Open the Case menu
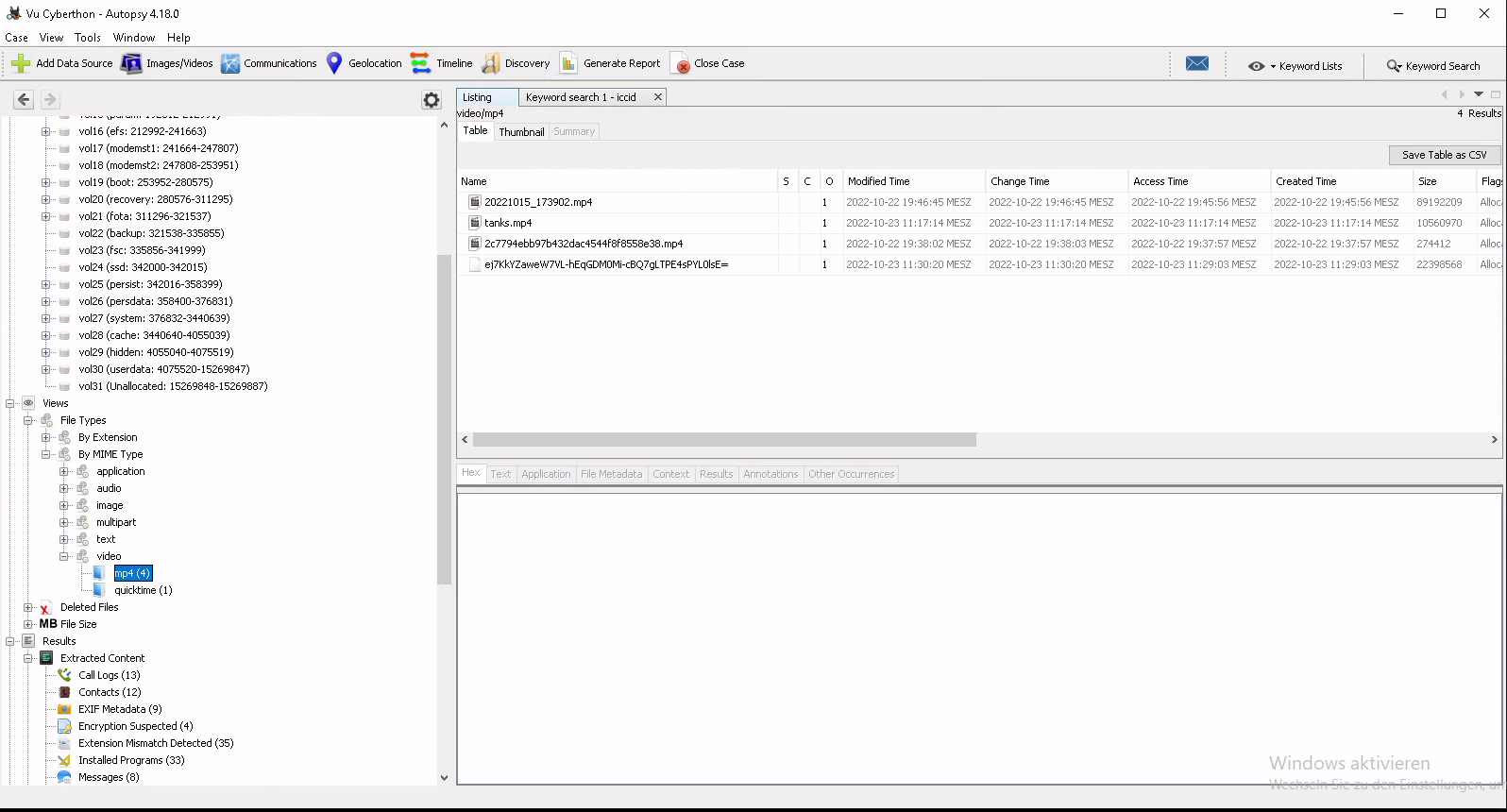Image resolution: width=1507 pixels, height=812 pixels. (x=16, y=38)
